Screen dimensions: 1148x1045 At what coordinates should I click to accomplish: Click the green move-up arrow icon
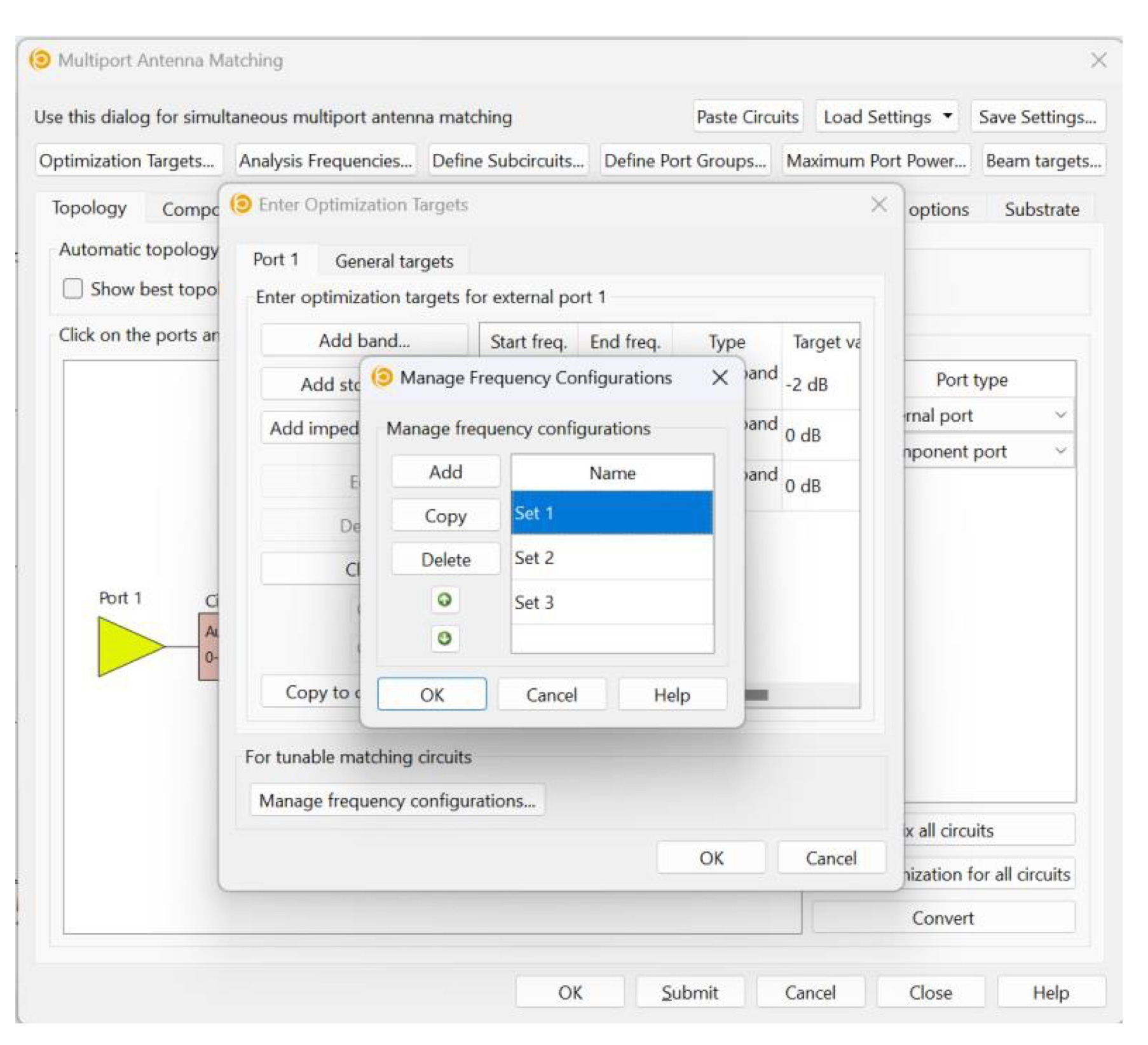pyautogui.click(x=444, y=599)
